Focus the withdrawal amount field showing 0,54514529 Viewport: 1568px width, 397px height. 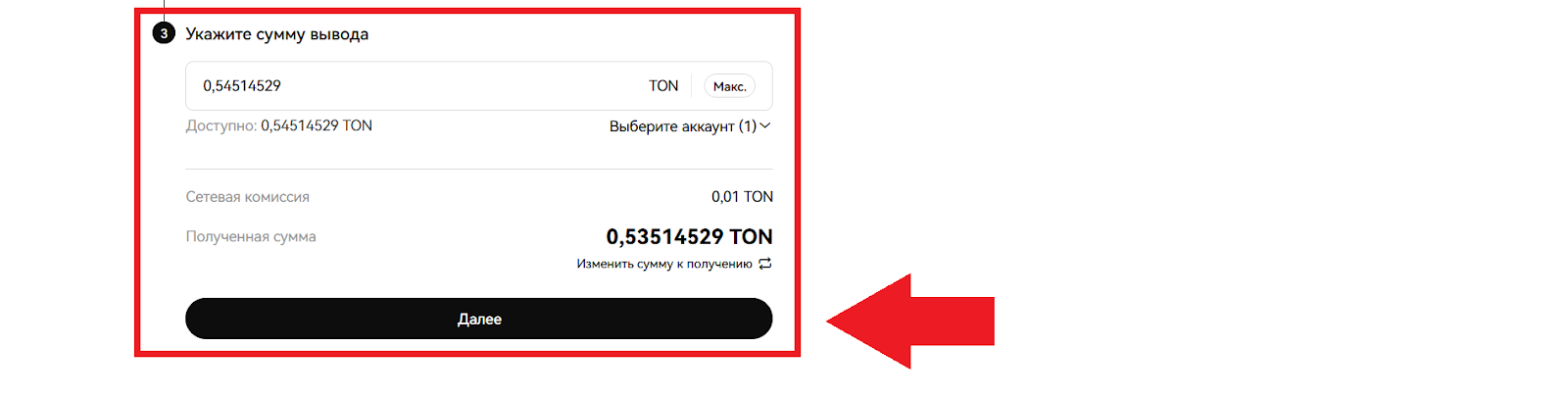pyautogui.click(x=479, y=86)
